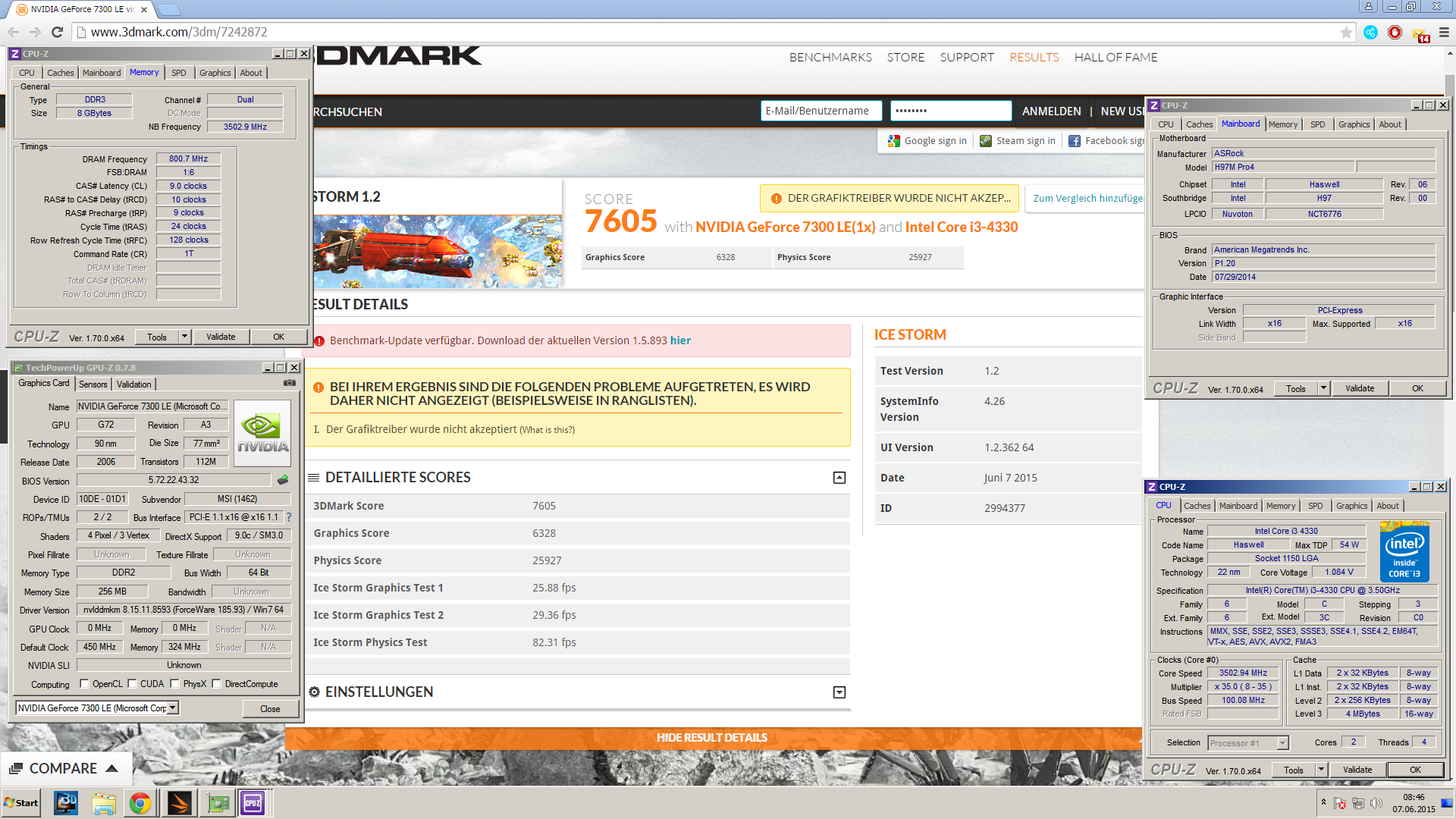Click the red extension icon in toolbar
This screenshot has height=819, width=1456.
coord(1395,32)
